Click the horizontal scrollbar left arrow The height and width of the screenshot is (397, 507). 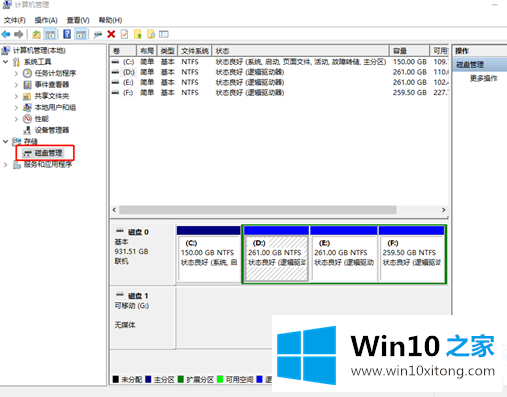114,210
